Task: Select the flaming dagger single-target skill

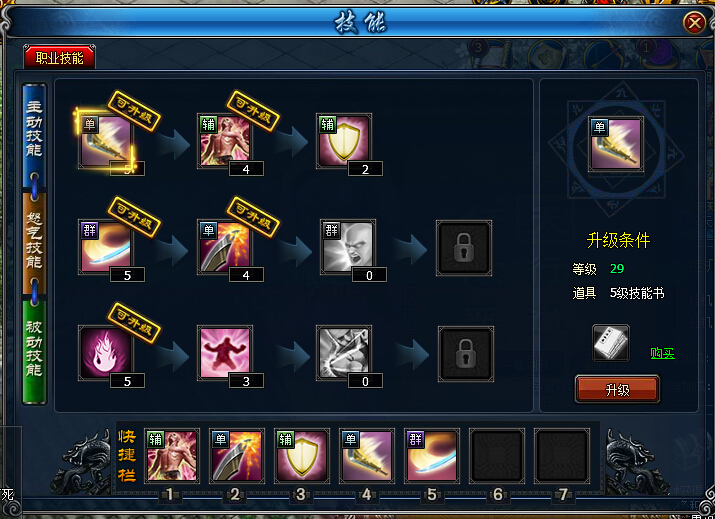Action: click(224, 247)
